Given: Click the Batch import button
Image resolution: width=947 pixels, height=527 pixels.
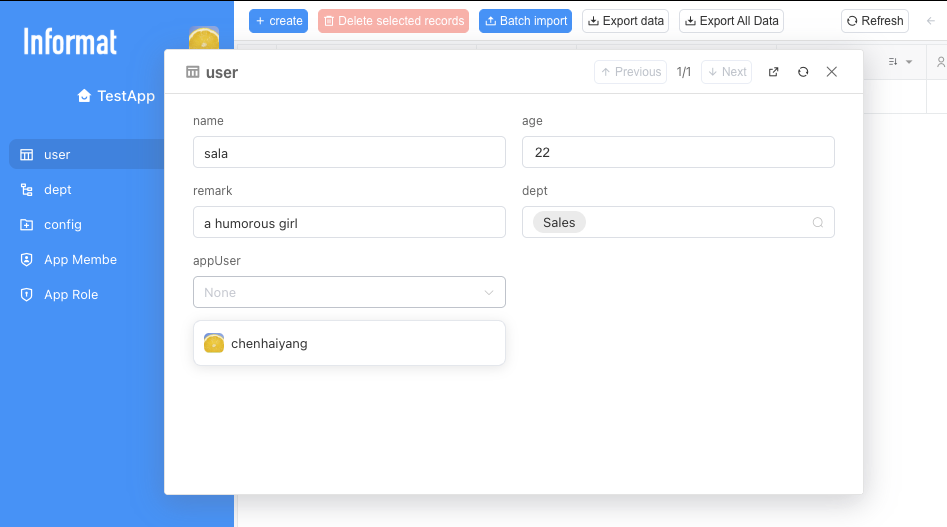Looking at the screenshot, I should (x=525, y=21).
